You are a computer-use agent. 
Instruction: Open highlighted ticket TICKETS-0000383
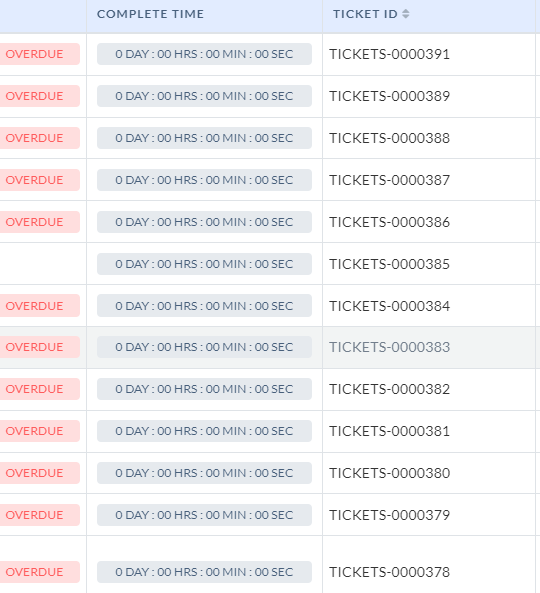click(389, 347)
